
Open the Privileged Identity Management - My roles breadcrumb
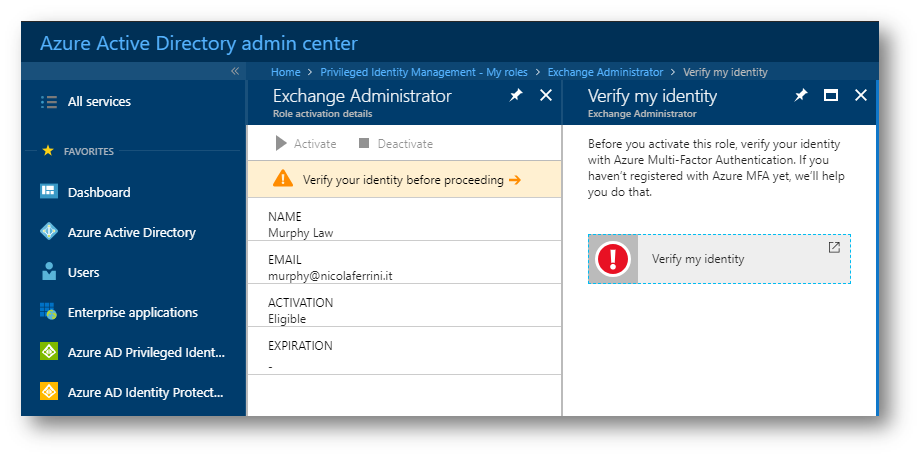423,72
